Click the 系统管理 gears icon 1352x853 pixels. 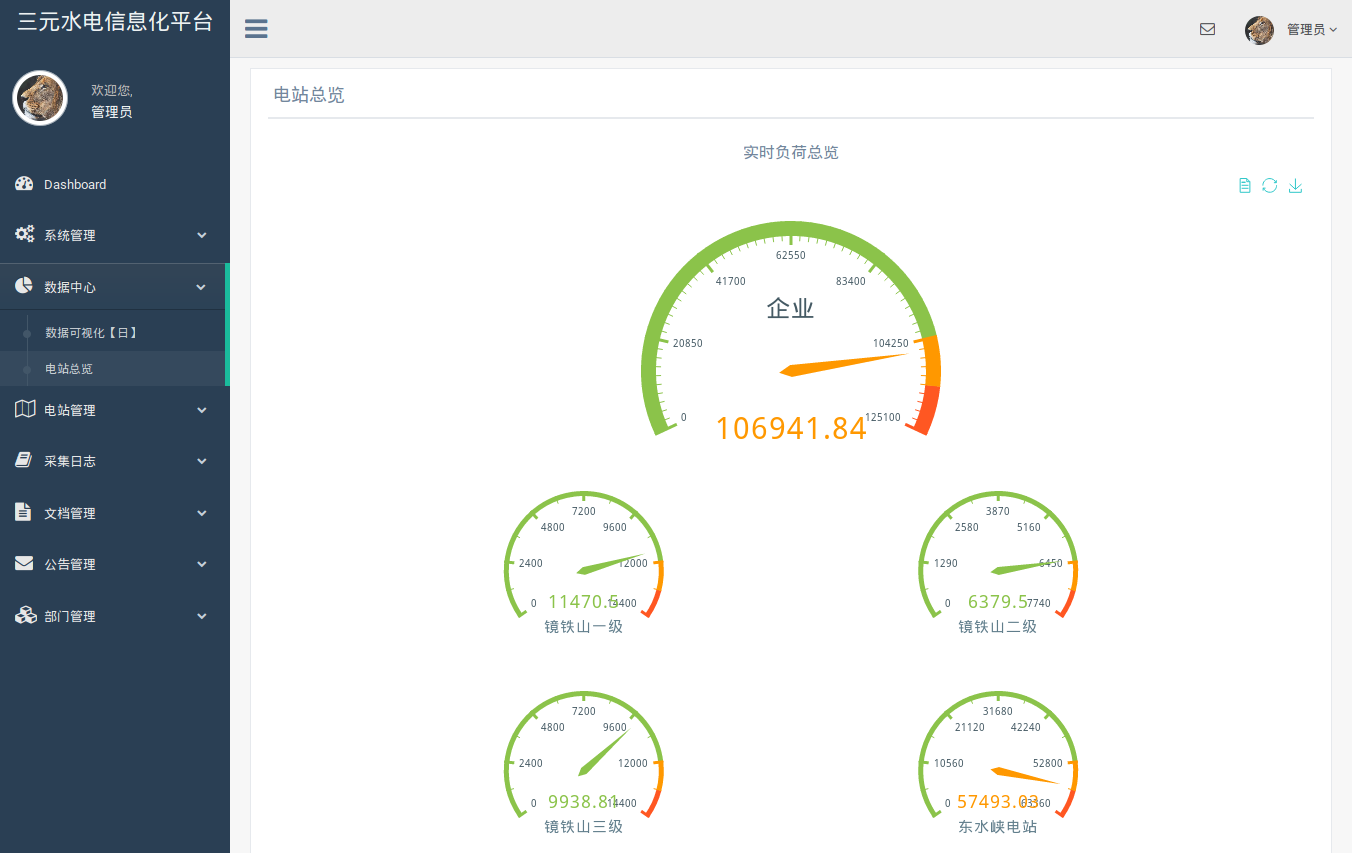(x=25, y=235)
